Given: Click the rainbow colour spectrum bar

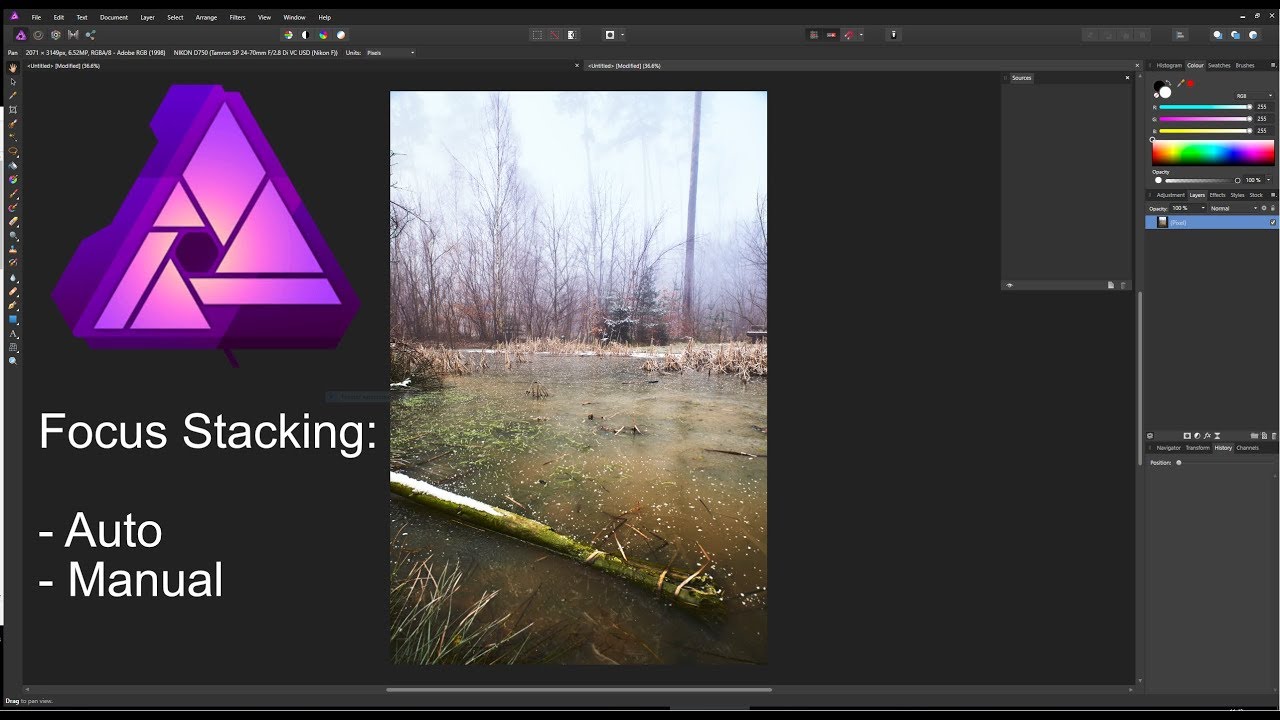Looking at the screenshot, I should [1213, 152].
